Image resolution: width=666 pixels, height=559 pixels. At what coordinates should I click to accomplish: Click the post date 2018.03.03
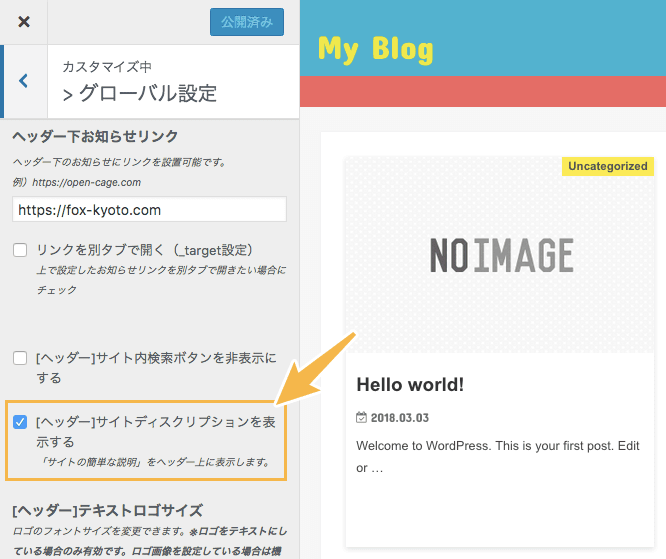(x=400, y=418)
